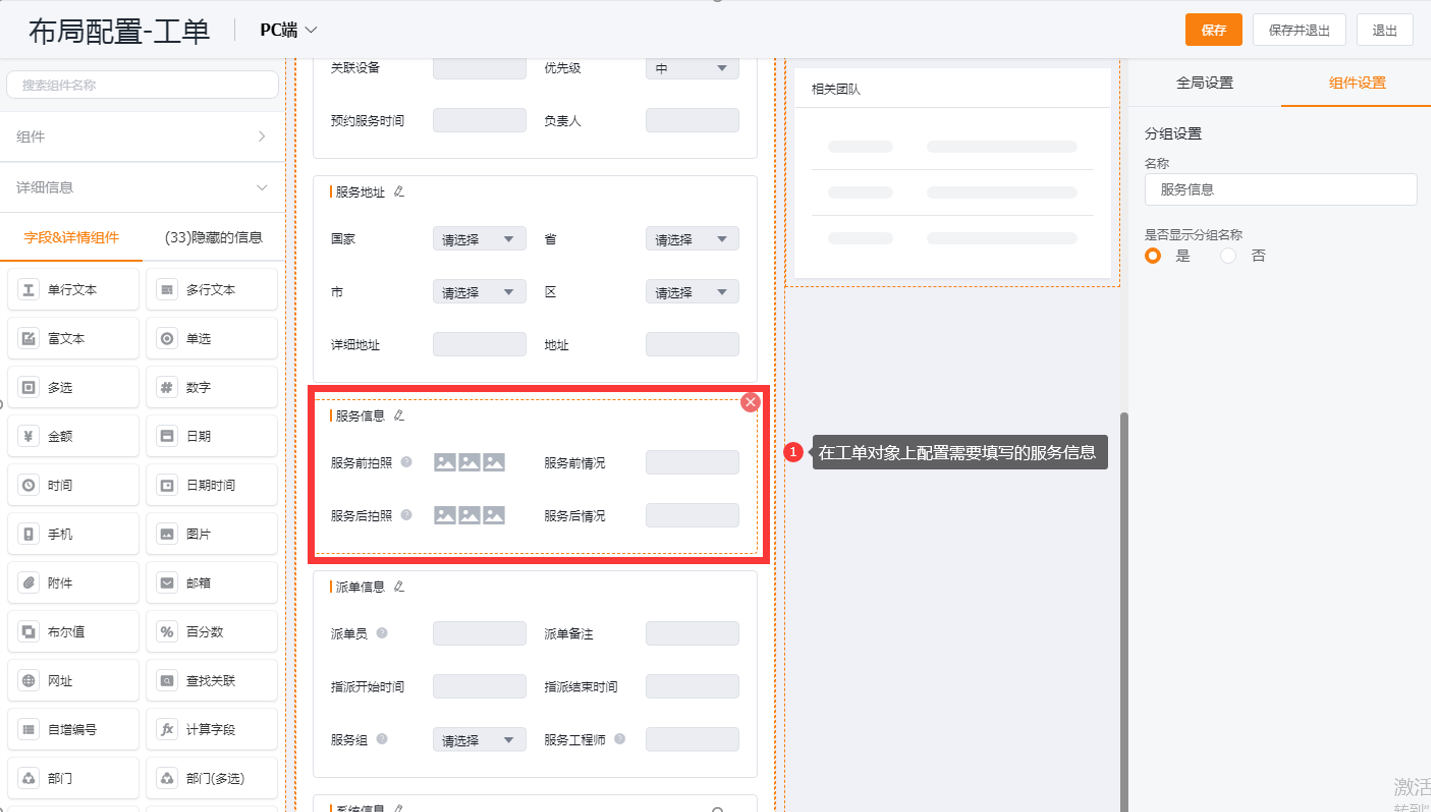Screen dimensions: 1431x812
Task: Select the 服务后拍照 image placeholders
Action: pyautogui.click(x=469, y=515)
